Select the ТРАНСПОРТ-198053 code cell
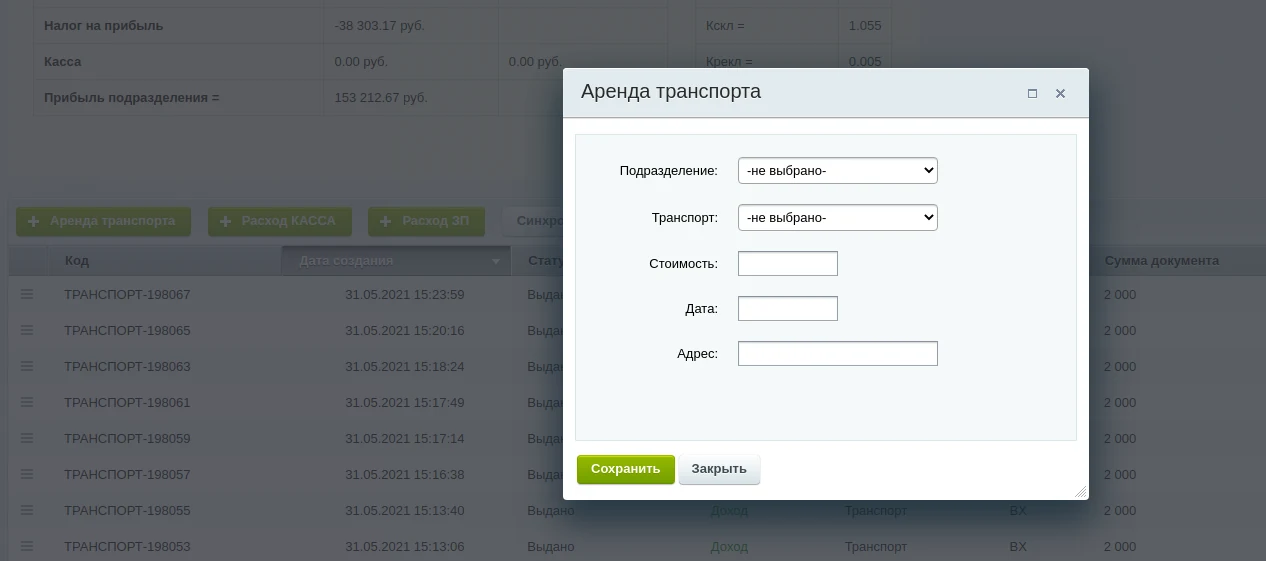This screenshot has width=1266, height=561. pyautogui.click(x=127, y=547)
